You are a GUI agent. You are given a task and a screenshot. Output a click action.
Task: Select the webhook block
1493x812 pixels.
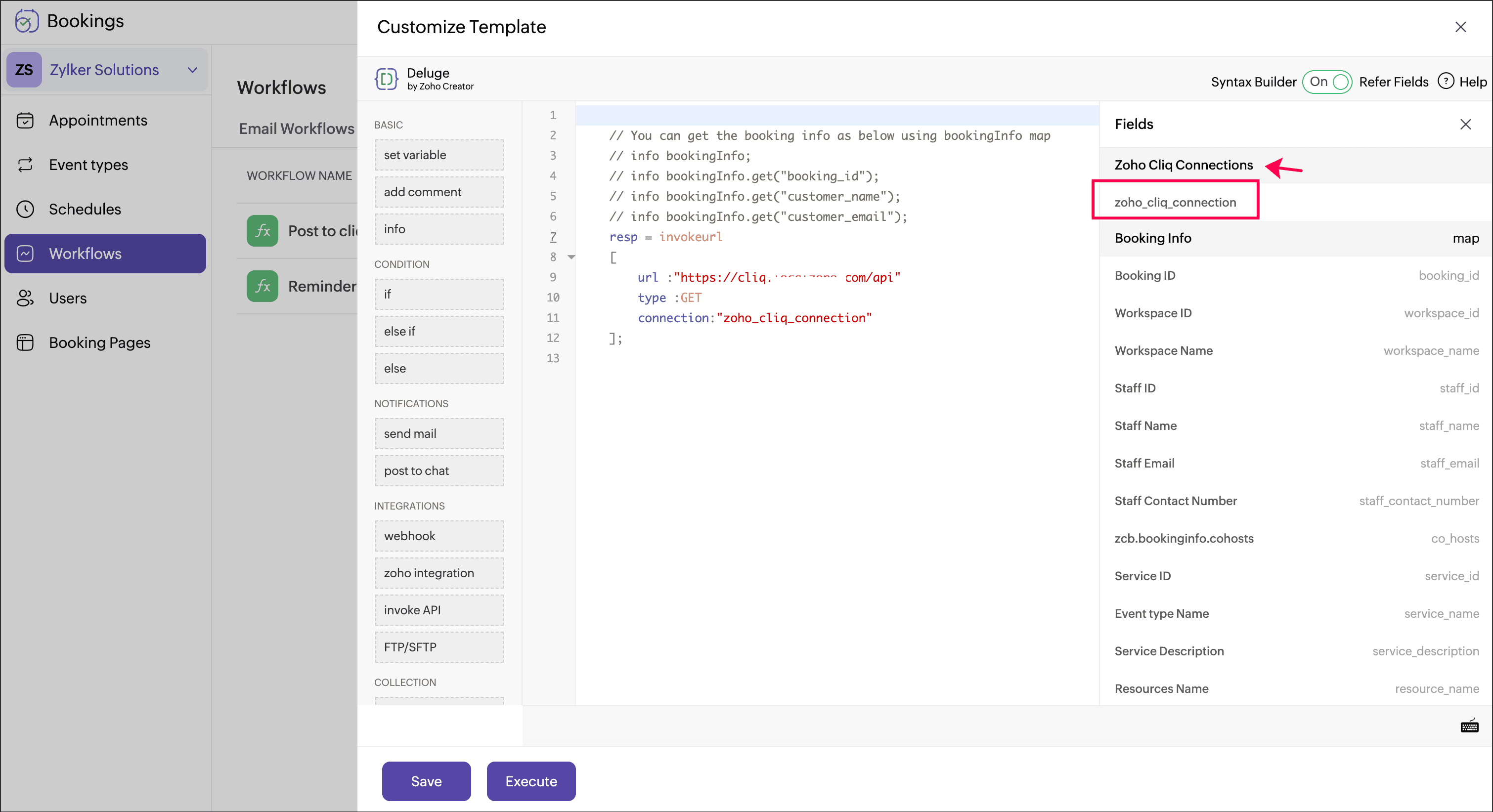click(439, 536)
